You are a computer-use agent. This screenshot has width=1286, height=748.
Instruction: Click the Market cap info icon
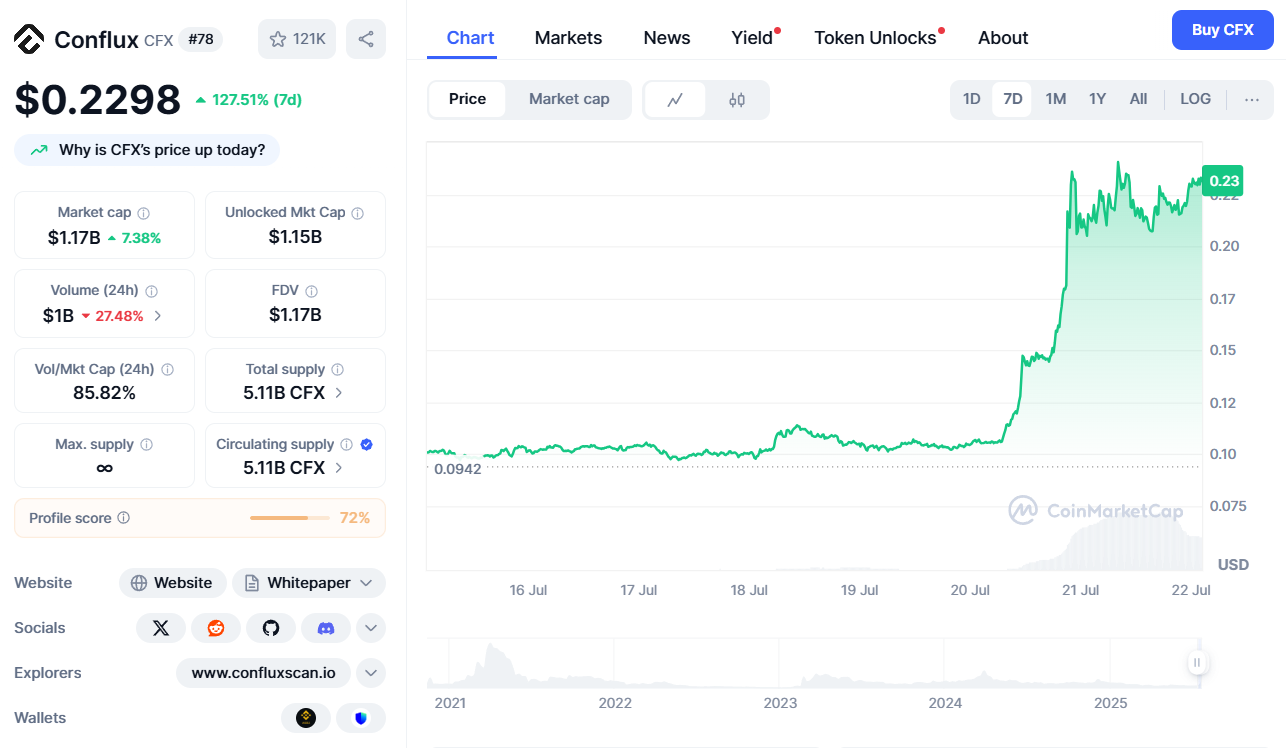(x=144, y=213)
